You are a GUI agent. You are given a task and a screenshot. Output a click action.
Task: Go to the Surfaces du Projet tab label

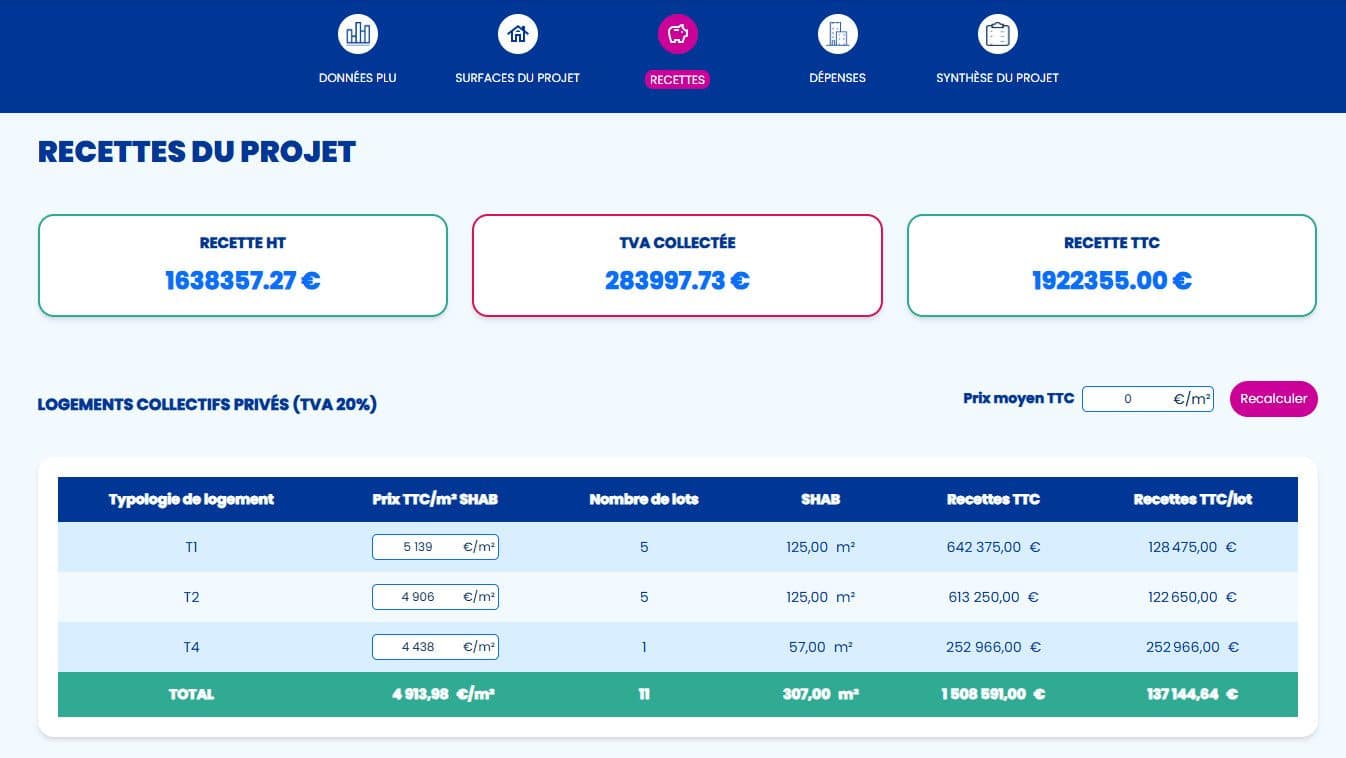(517, 78)
